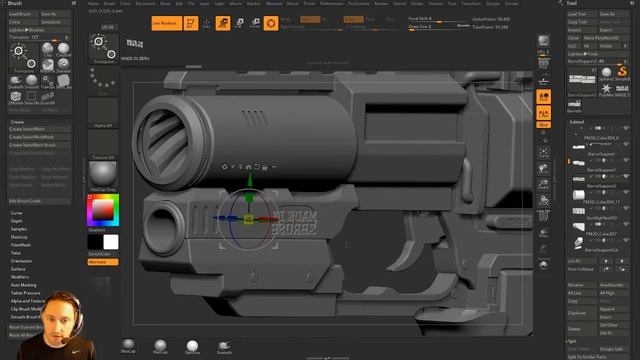Select the Edit mode icon in the top shelf
Screen dimensions: 640x360
[x=191, y=23]
